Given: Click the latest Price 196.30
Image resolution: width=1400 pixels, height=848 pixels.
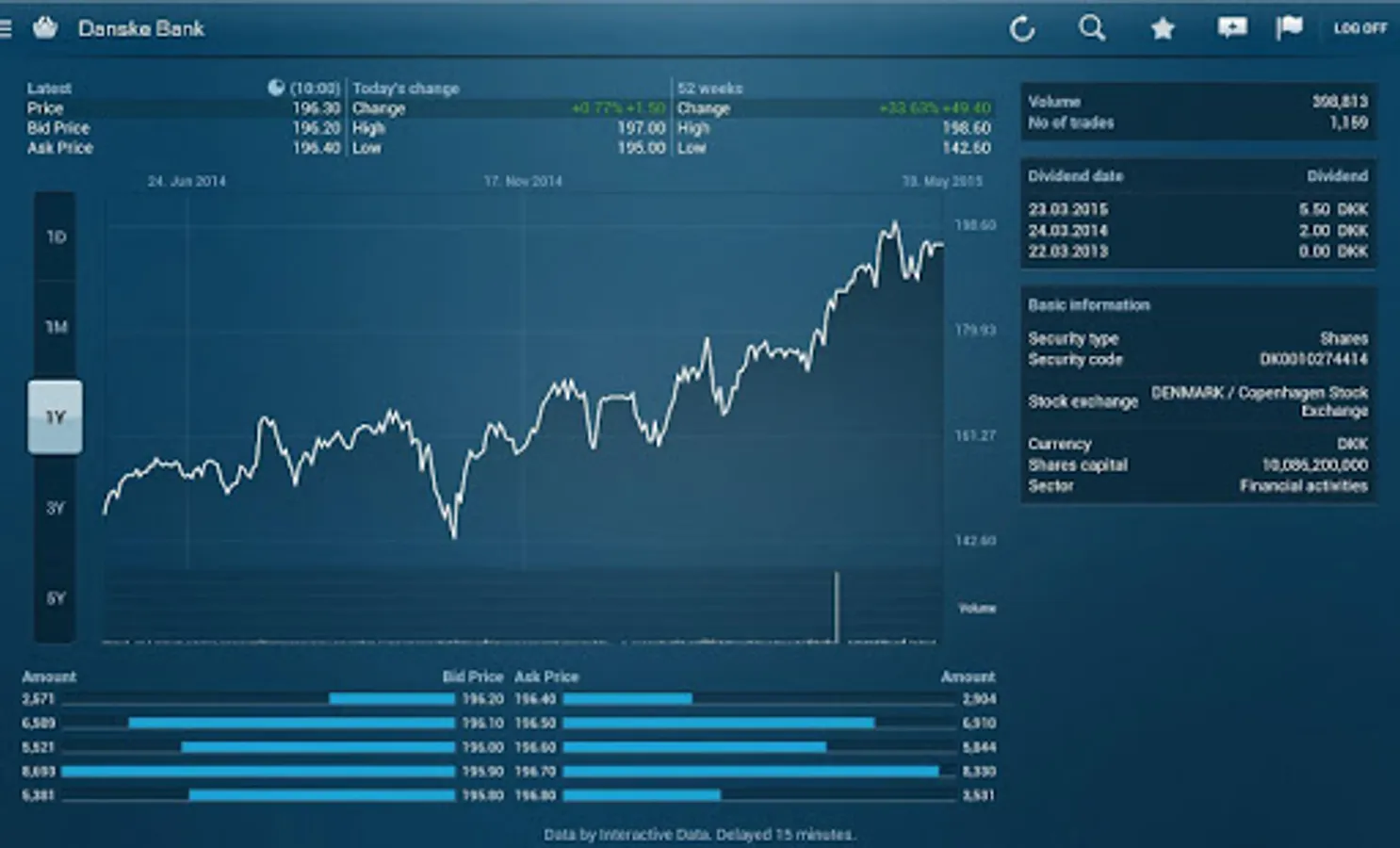Looking at the screenshot, I should tap(316, 108).
